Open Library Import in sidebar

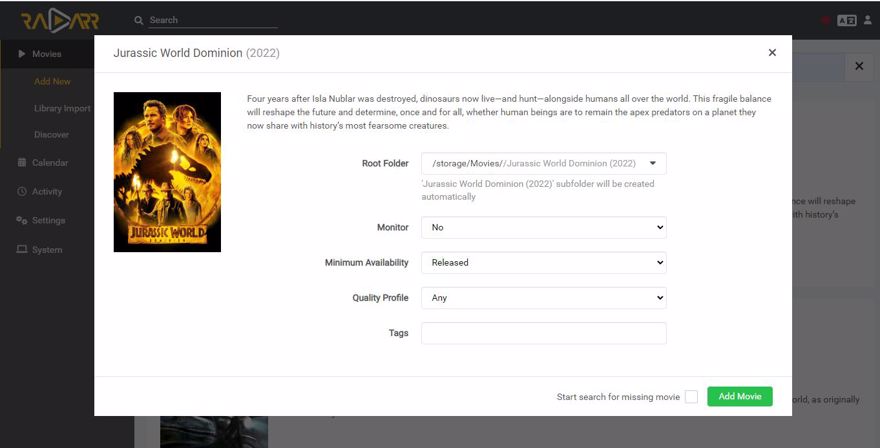62,108
